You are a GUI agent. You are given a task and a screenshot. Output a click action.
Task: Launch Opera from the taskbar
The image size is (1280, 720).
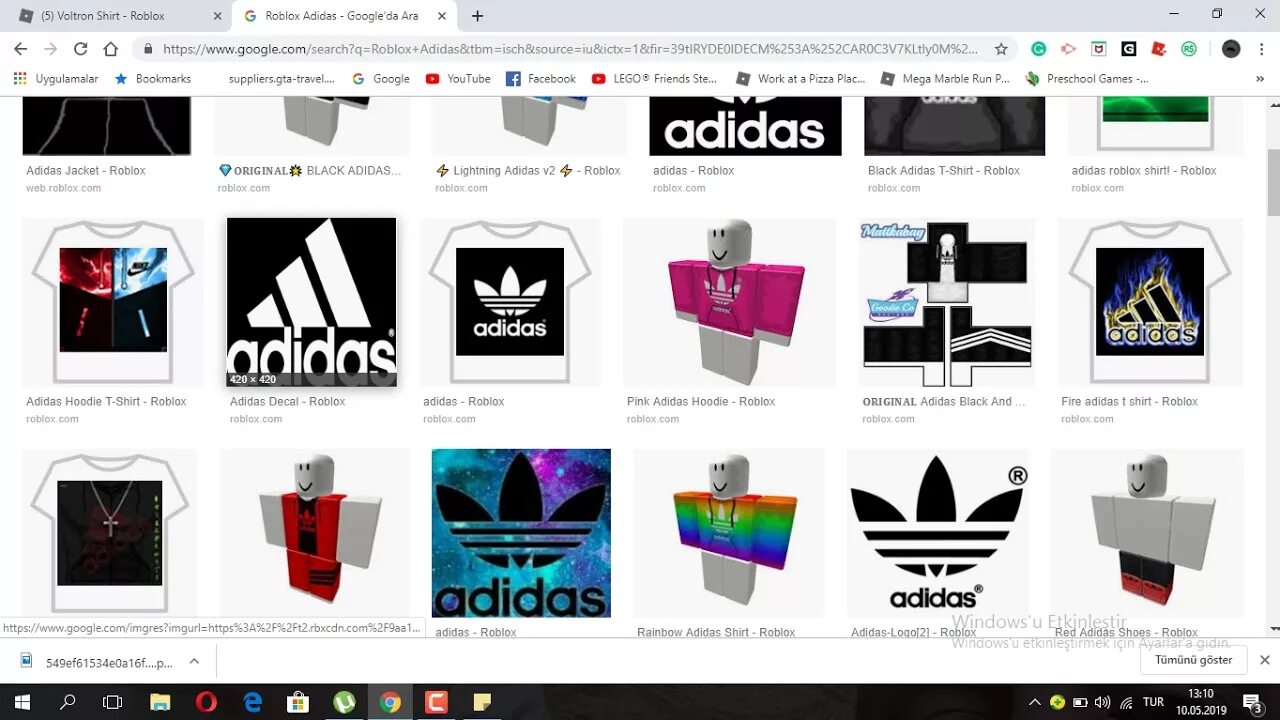coord(206,702)
